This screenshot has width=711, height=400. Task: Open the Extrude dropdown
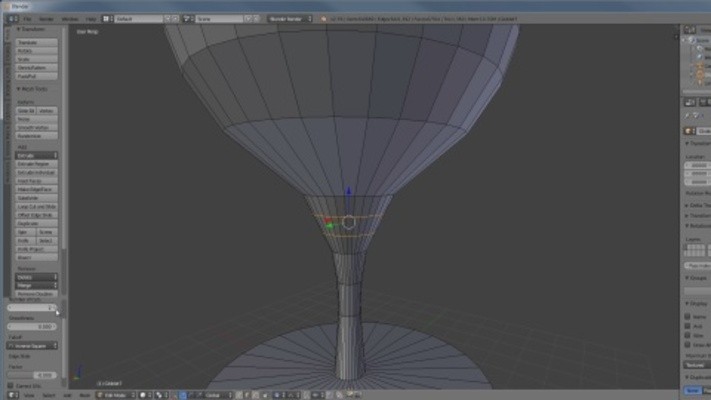pyautogui.click(x=36, y=155)
